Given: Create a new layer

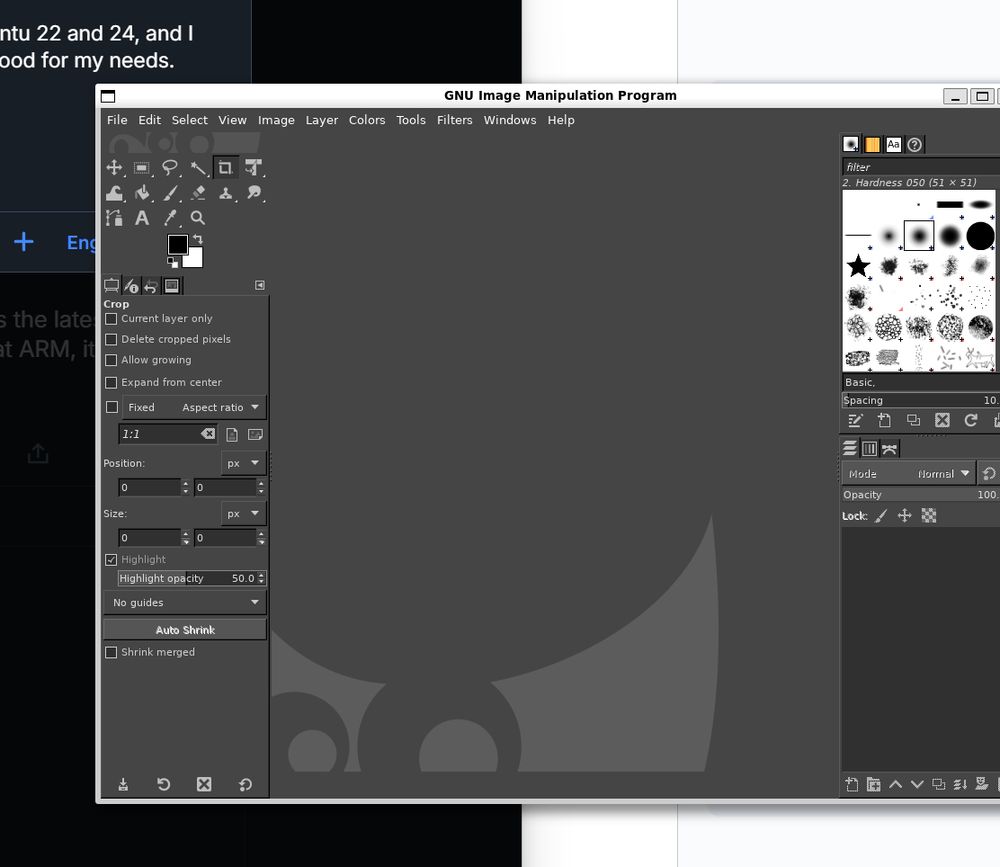Looking at the screenshot, I should [851, 784].
